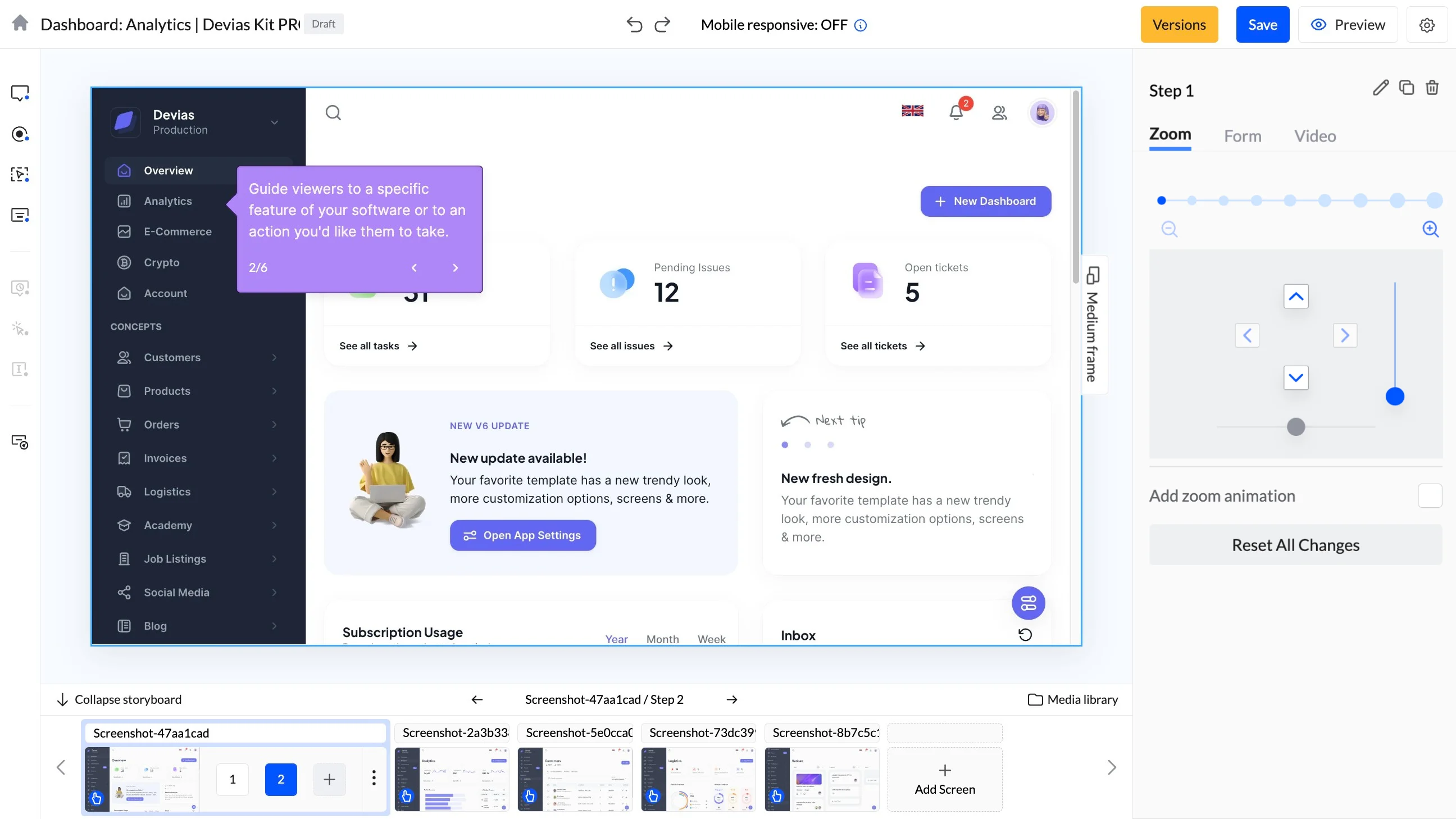Select E-Commerce in dashboard sidebar
Screen dimensions: 1456x819
[178, 232]
